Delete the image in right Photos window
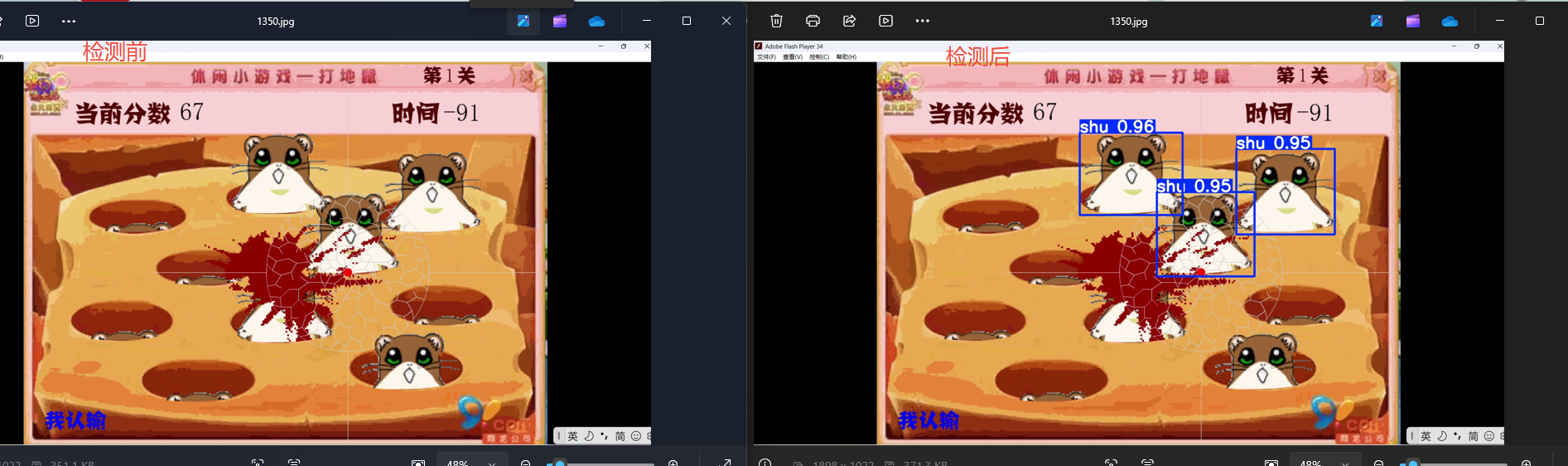 click(x=776, y=21)
